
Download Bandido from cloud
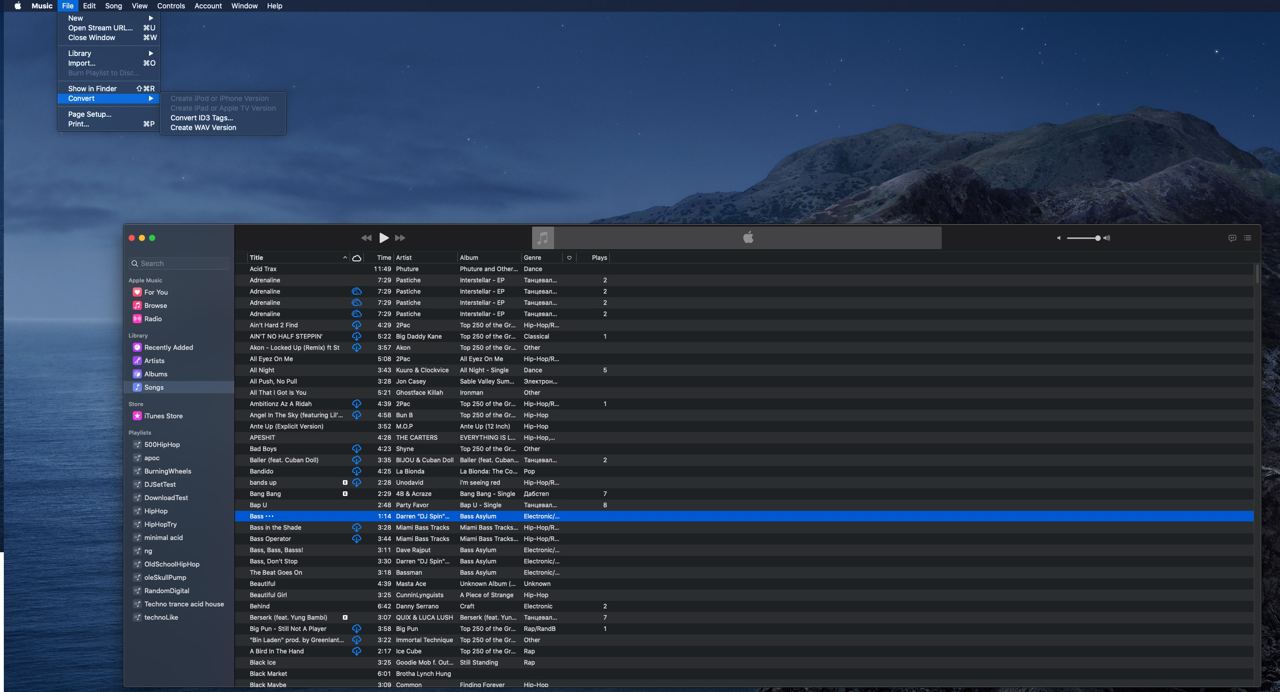(356, 471)
